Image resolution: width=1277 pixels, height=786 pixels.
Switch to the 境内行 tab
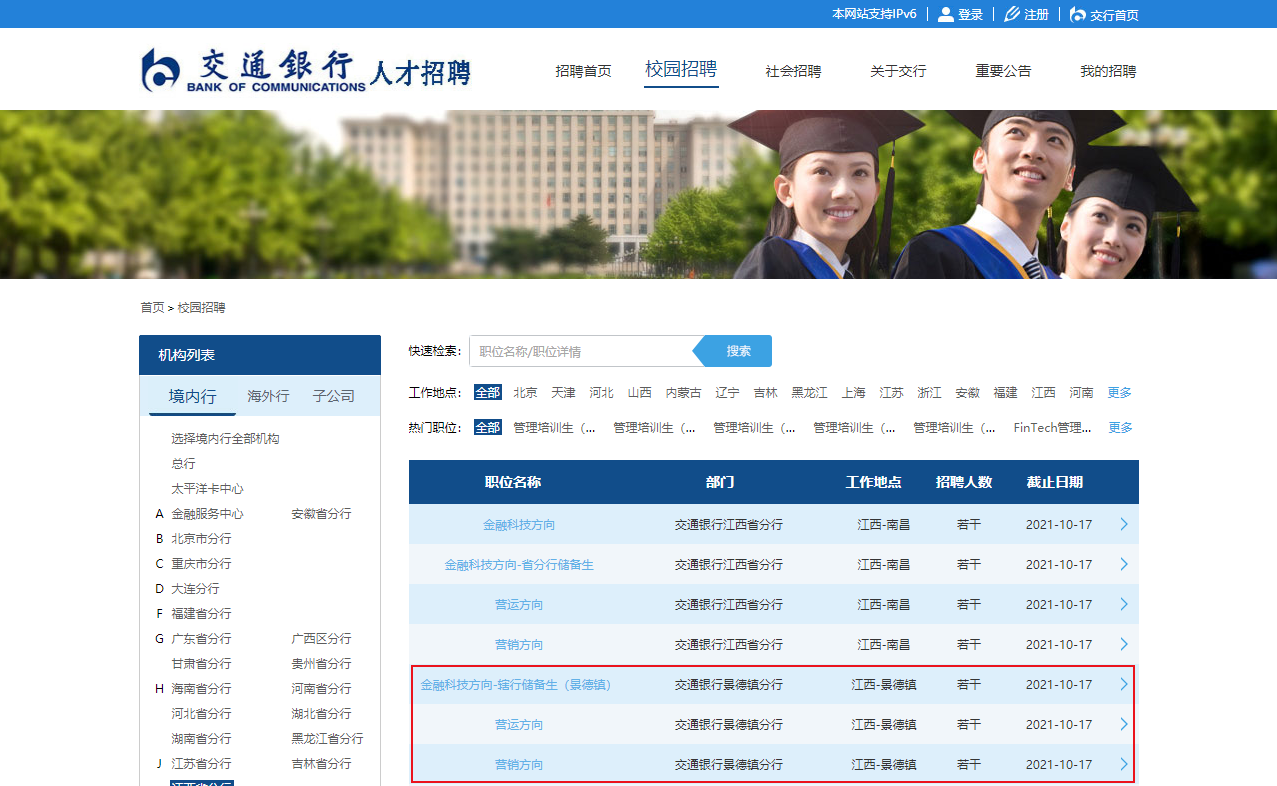tap(192, 396)
